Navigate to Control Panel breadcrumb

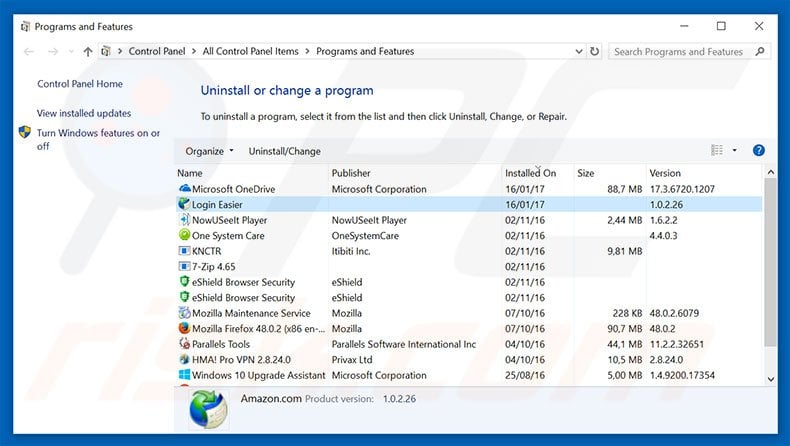pyautogui.click(x=157, y=51)
